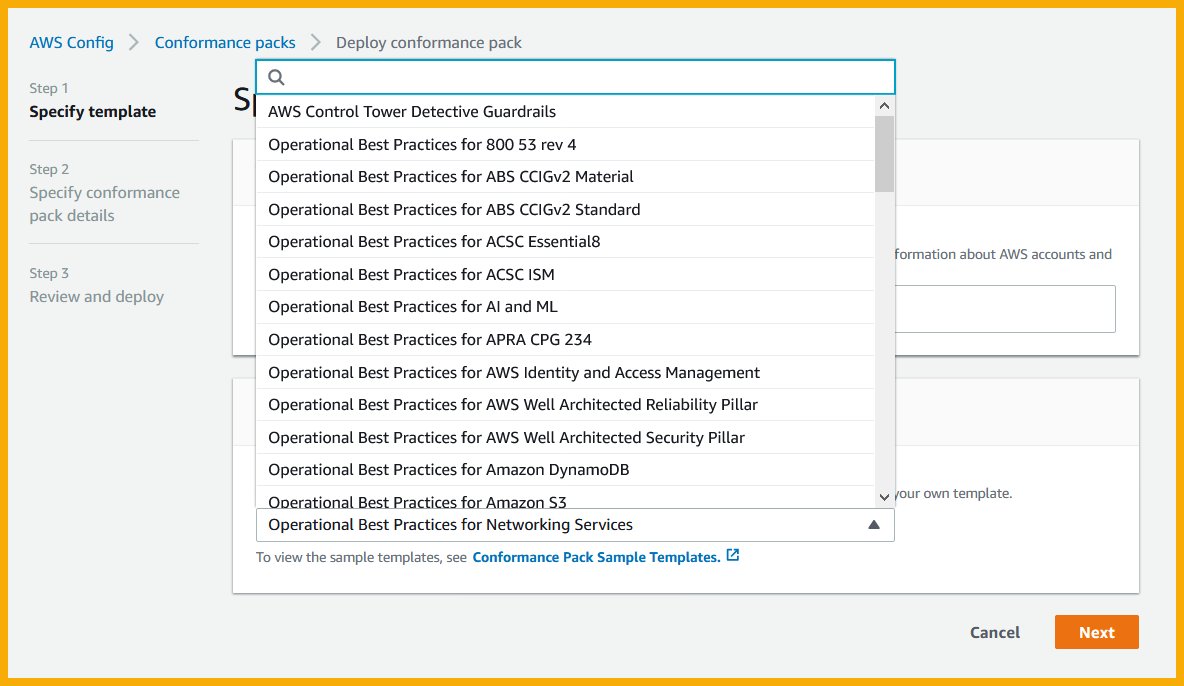This screenshot has height=686, width=1184.
Task: Click the text box behind the dropdown
Action: pos(1004,309)
